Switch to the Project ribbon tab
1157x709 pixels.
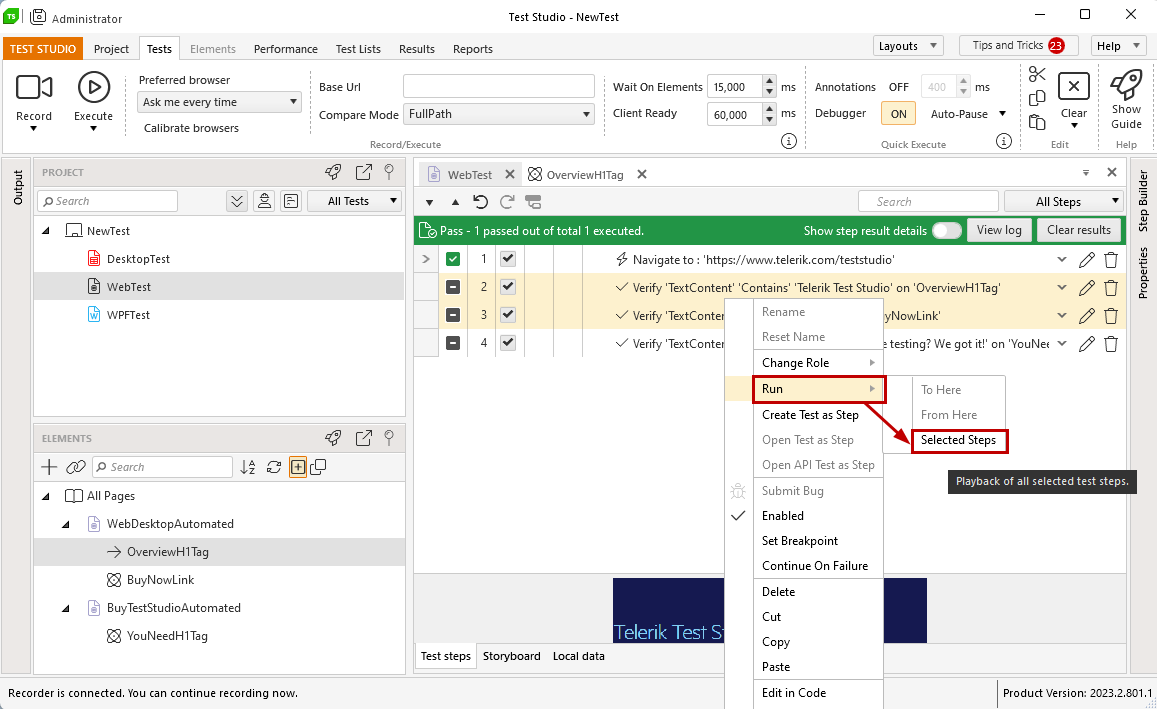(111, 49)
